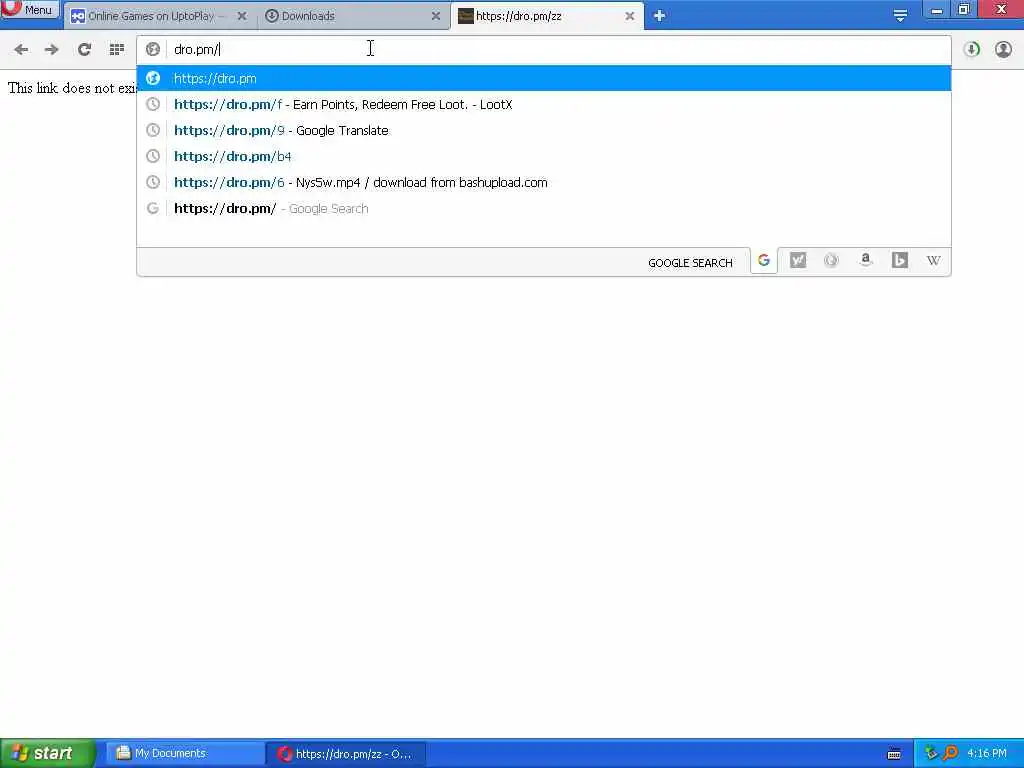This screenshot has height=768, width=1024.
Task: Select Google search engine icon
Action: [x=763, y=261]
